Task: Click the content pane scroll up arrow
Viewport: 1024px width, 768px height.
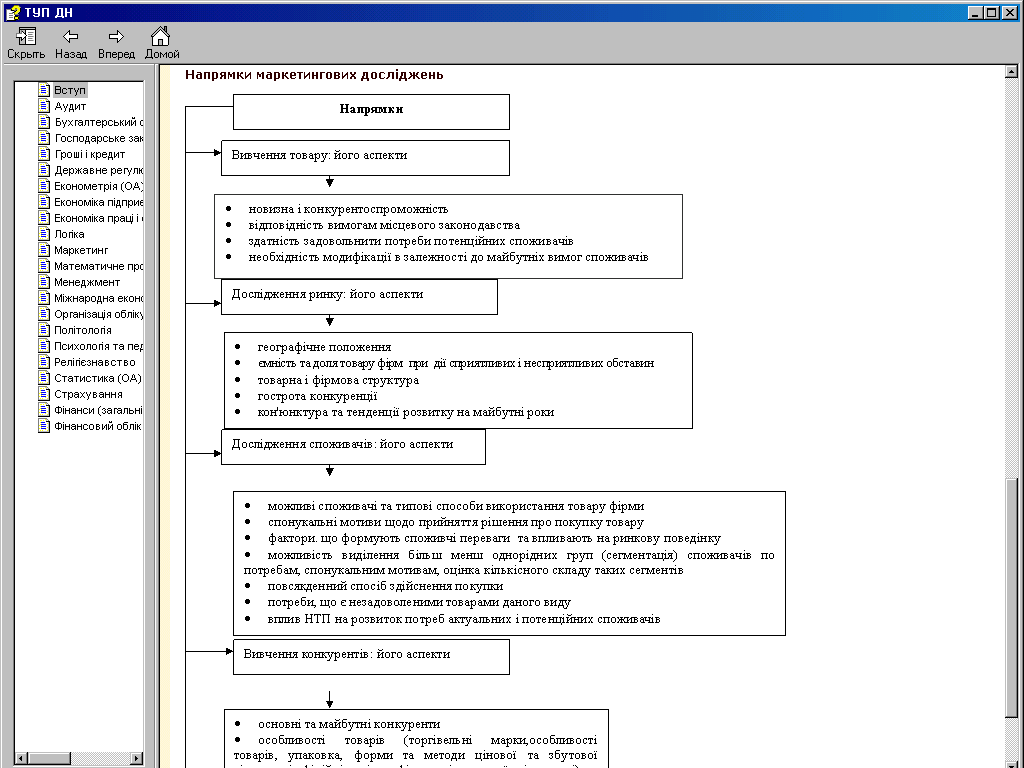Action: 1012,72
